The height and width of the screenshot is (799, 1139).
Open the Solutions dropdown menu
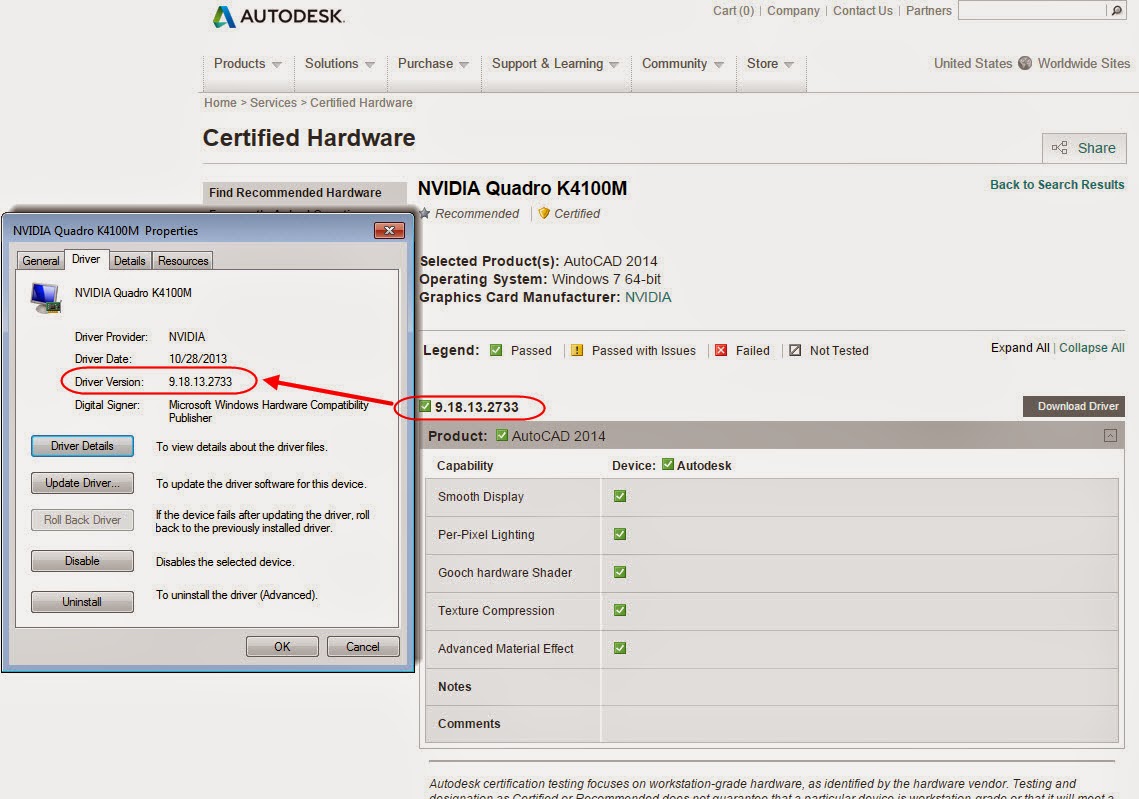click(x=340, y=64)
